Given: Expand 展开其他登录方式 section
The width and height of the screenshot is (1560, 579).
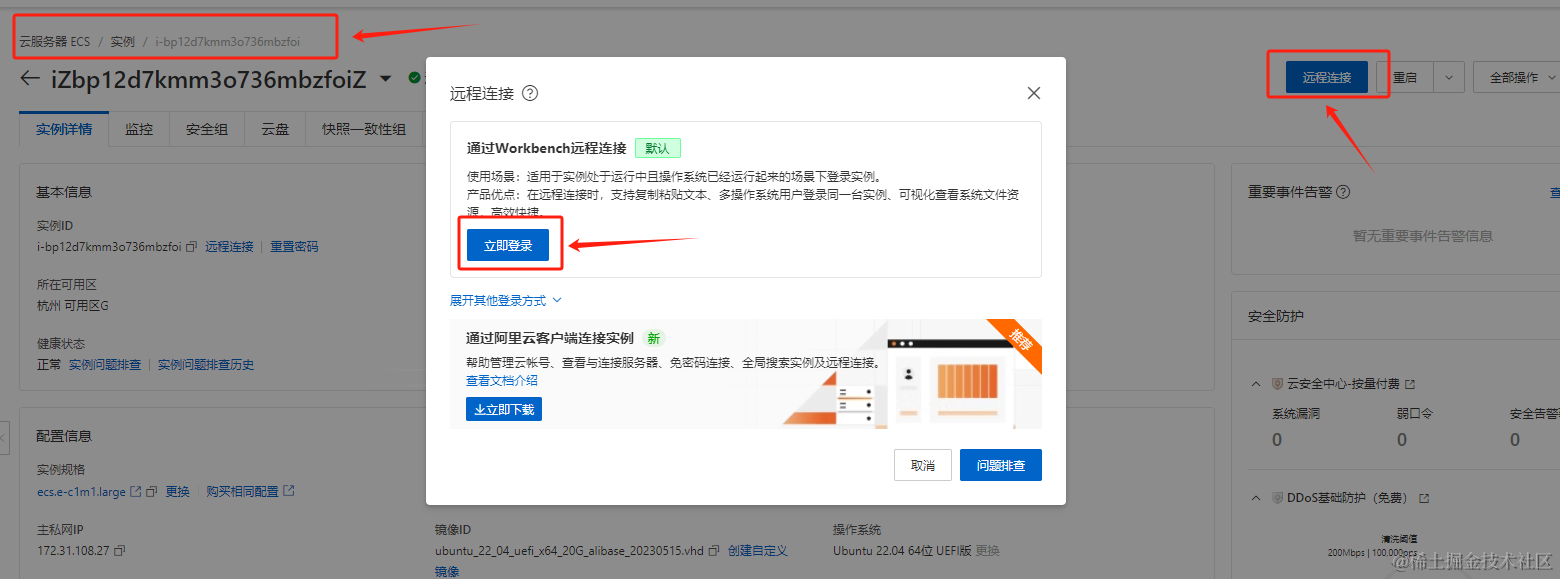Looking at the screenshot, I should (x=506, y=300).
